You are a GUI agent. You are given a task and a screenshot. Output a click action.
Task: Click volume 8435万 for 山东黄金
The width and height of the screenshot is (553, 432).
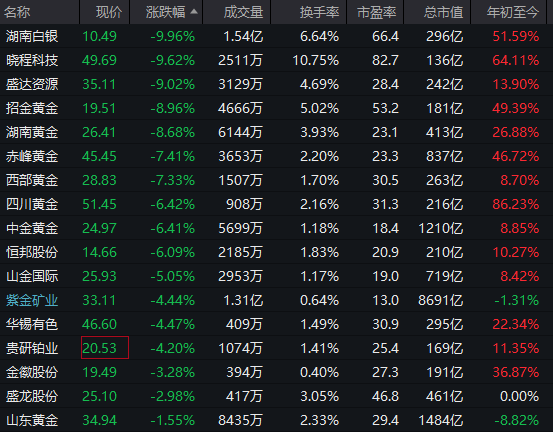241,420
